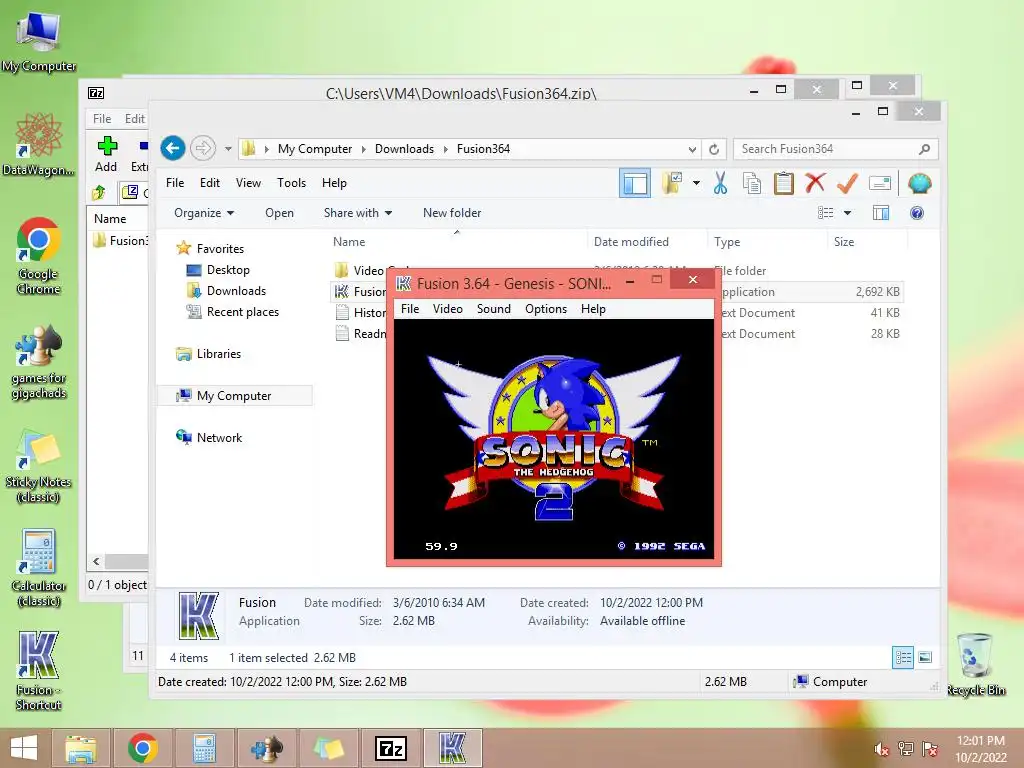The height and width of the screenshot is (768, 1024).
Task: Click the Copy icon in Explorer toolbar
Action: click(752, 184)
